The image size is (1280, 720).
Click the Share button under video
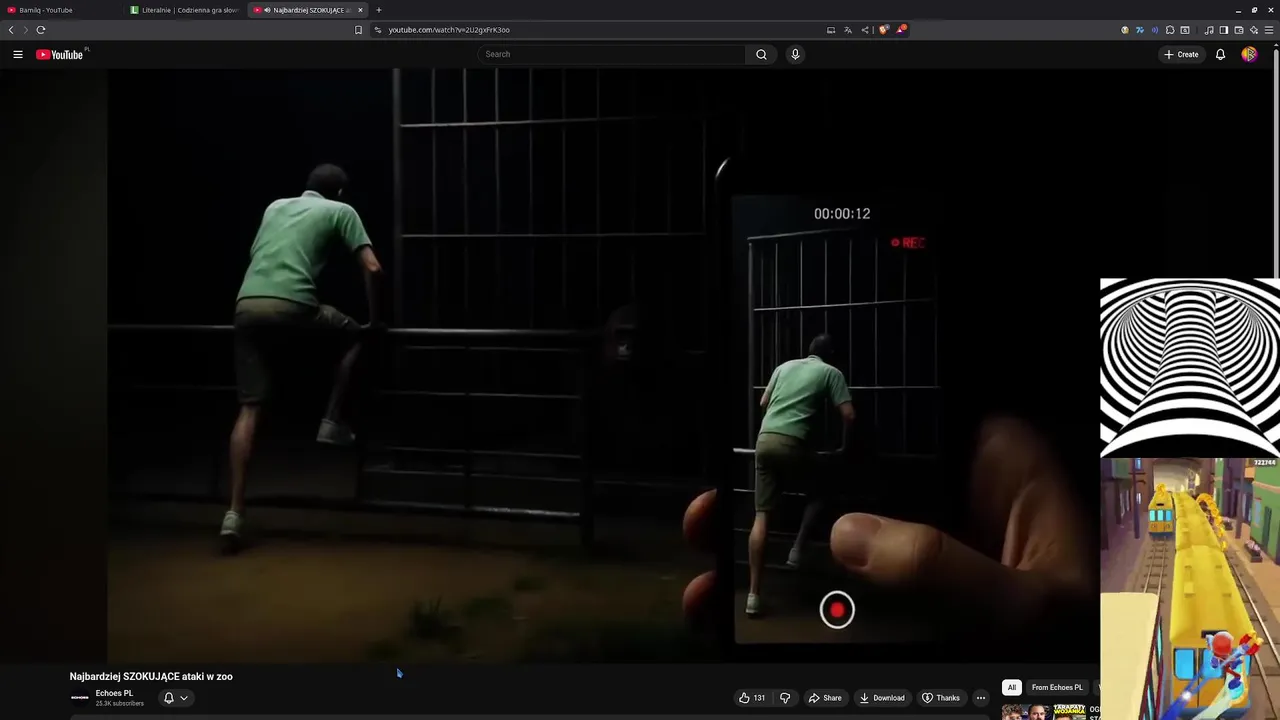(825, 698)
